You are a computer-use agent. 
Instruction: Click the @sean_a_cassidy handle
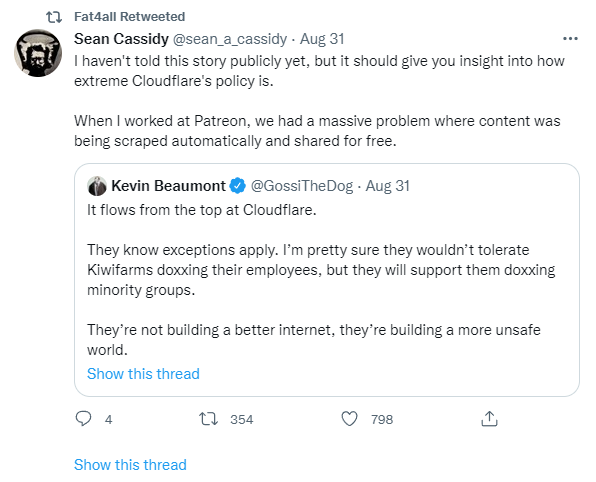coord(230,39)
